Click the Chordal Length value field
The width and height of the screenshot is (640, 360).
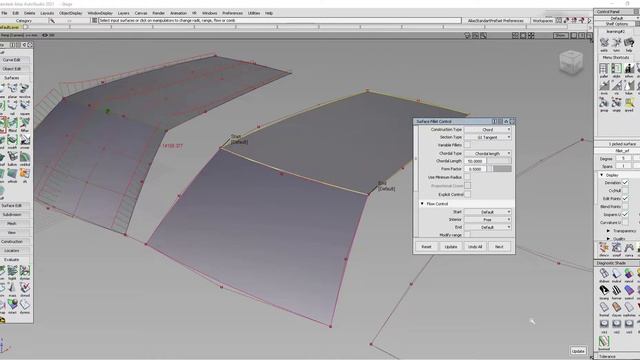pos(475,161)
